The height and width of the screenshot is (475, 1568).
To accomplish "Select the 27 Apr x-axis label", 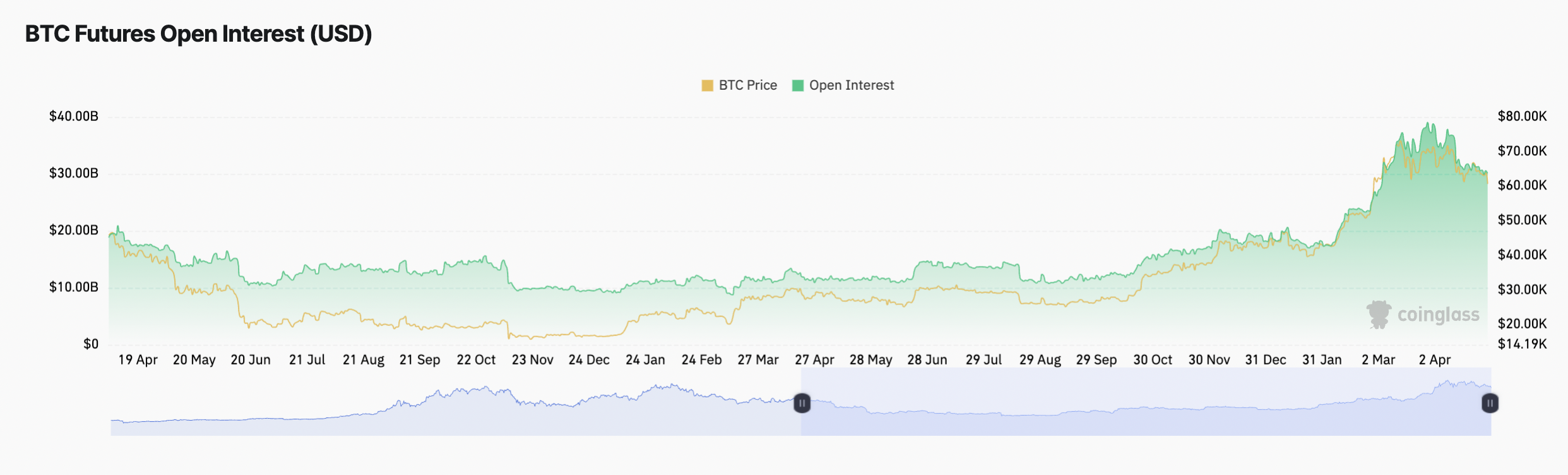I will pos(814,360).
